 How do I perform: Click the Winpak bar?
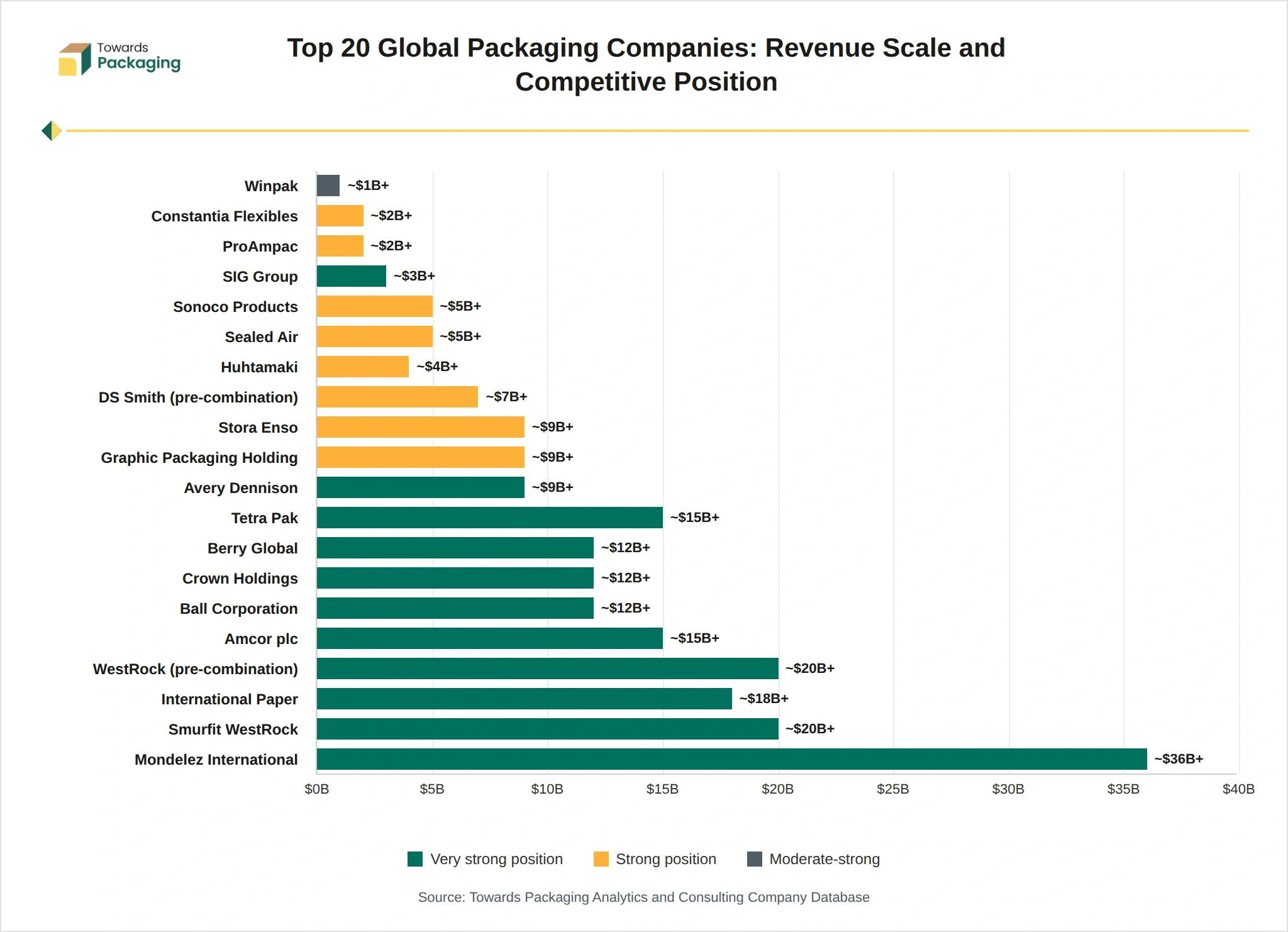(x=328, y=186)
